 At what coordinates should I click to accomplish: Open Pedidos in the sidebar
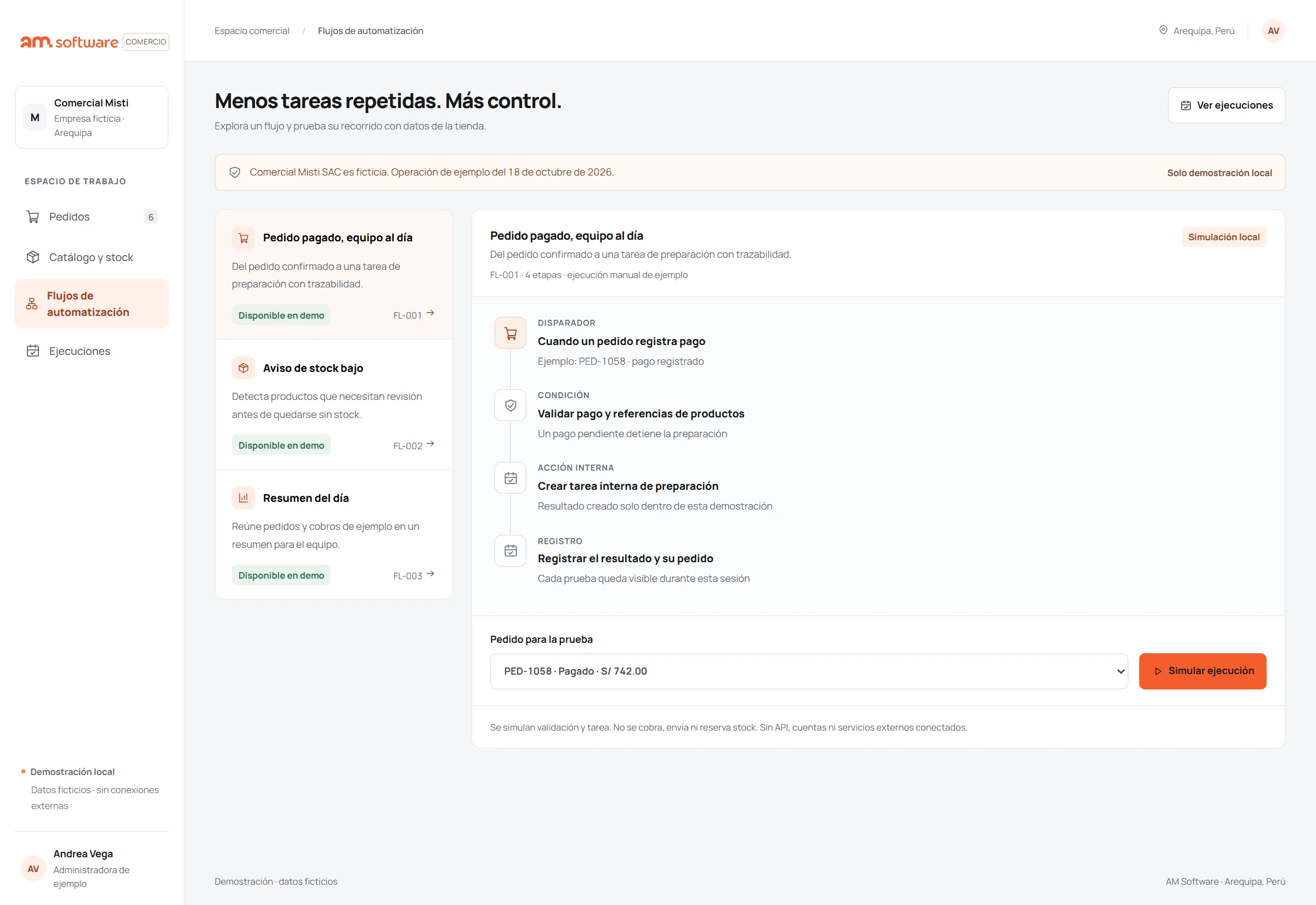tap(91, 217)
